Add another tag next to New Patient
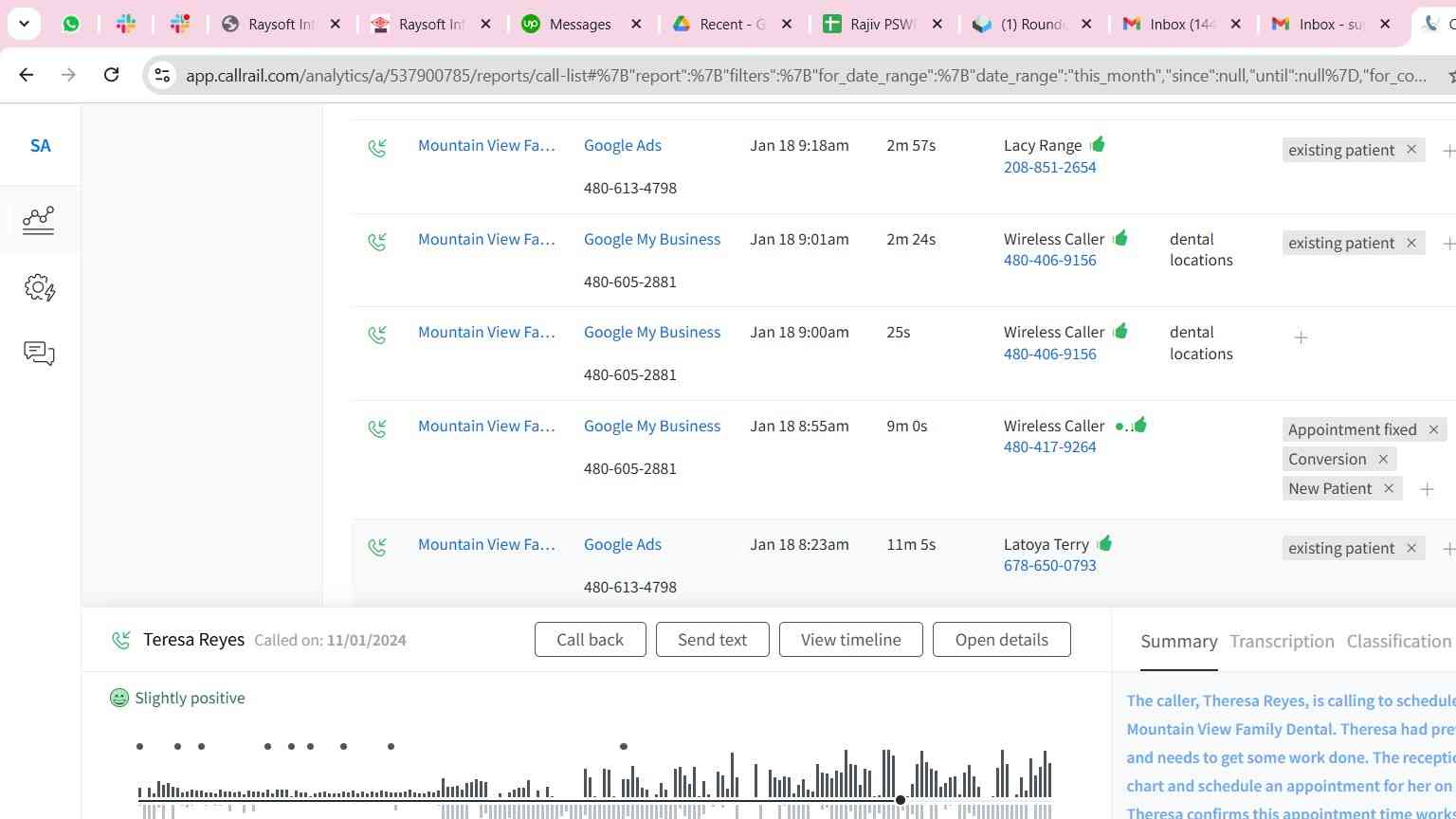 pyautogui.click(x=1427, y=489)
